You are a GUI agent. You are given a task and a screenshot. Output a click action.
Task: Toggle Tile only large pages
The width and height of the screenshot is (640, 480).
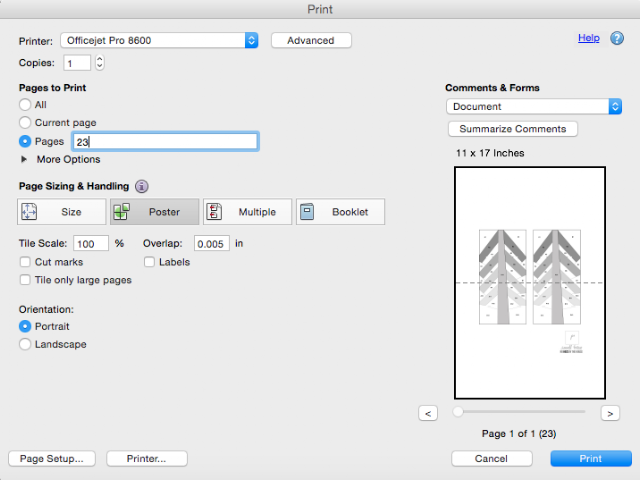click(x=26, y=280)
